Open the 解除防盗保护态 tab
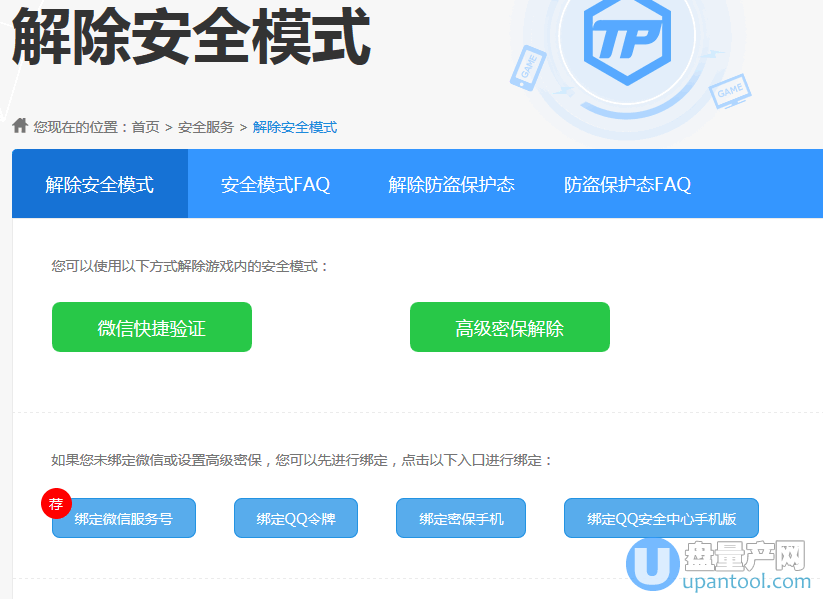 click(x=451, y=184)
